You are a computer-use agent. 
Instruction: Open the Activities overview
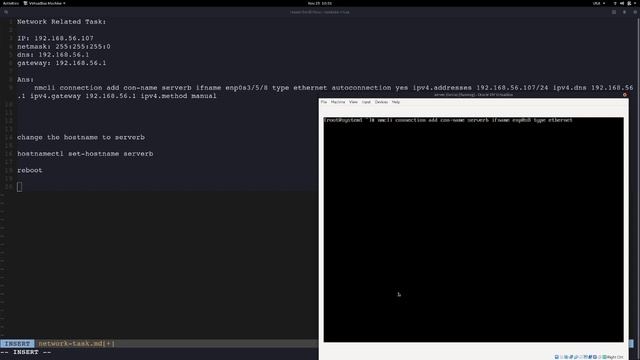pyautogui.click(x=11, y=3)
